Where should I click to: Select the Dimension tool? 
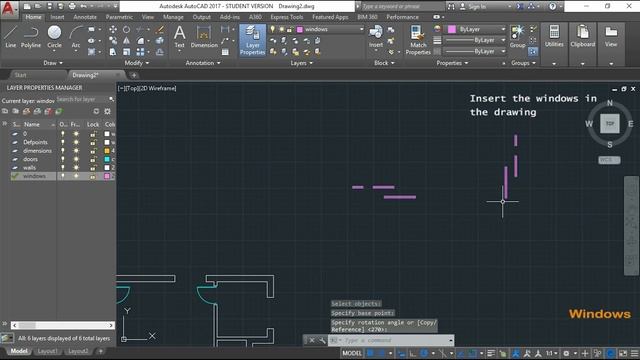point(204,37)
